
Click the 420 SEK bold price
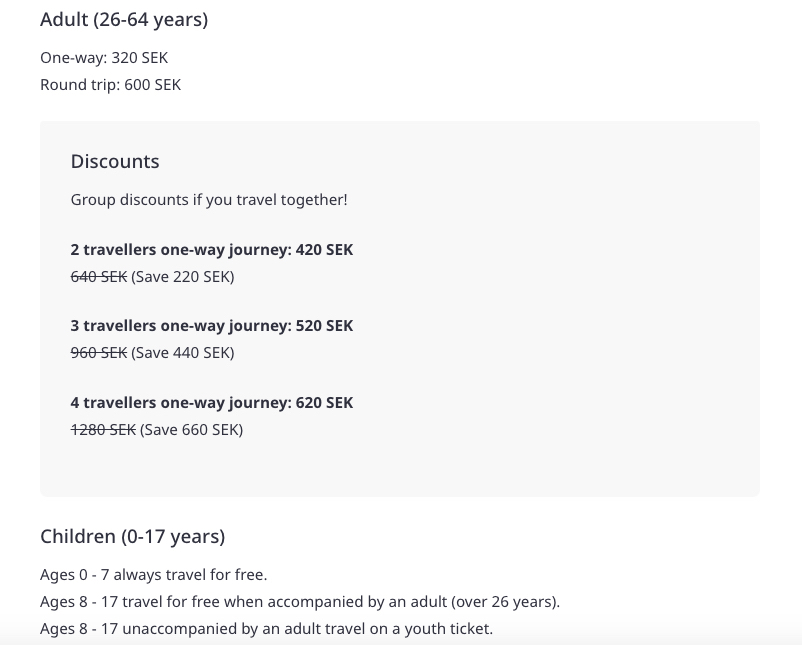tap(324, 250)
